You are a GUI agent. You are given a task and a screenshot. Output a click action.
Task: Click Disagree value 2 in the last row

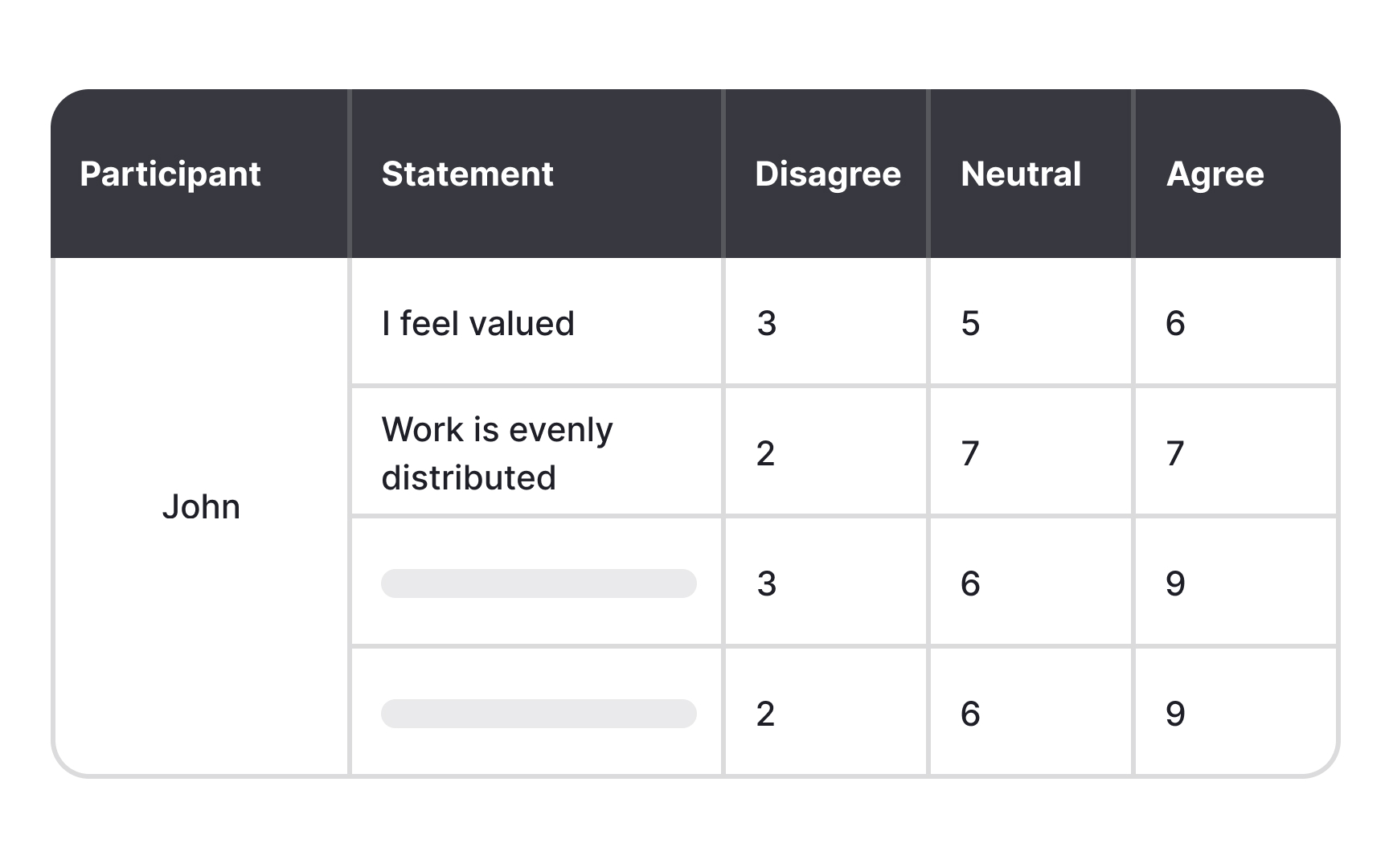[765, 714]
